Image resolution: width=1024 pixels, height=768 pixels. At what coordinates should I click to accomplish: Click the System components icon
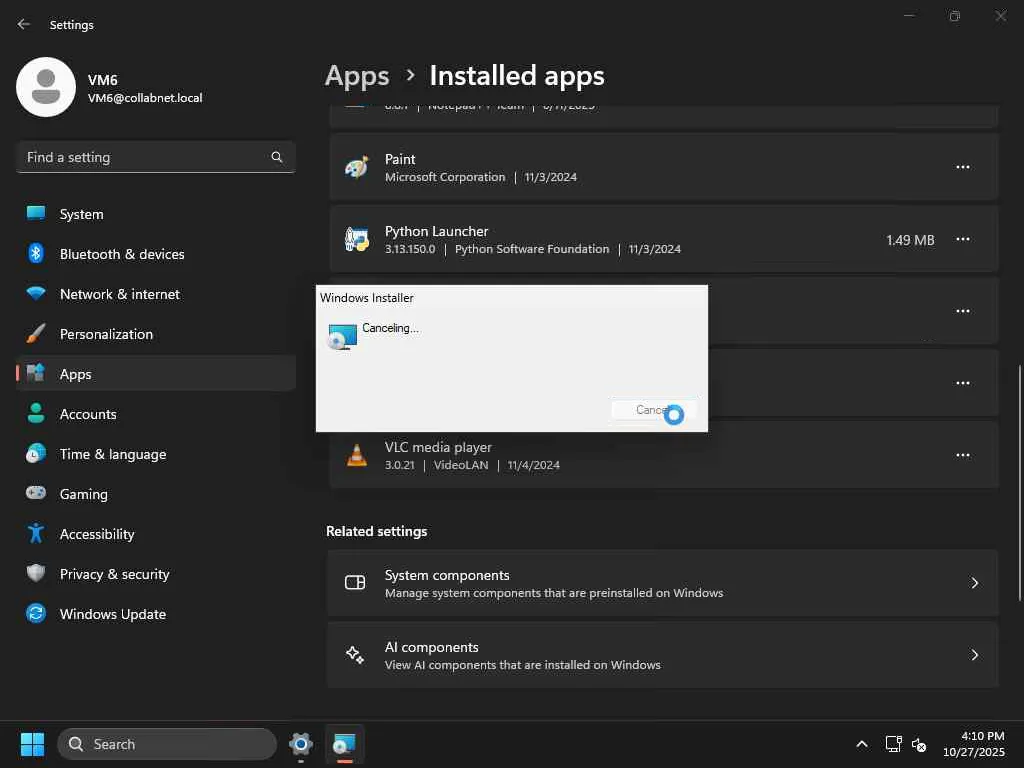click(355, 583)
